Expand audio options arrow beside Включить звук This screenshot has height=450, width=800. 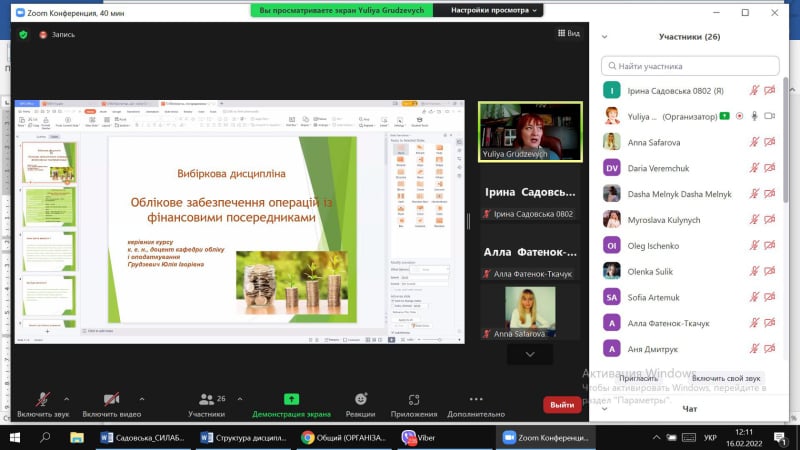(67, 398)
